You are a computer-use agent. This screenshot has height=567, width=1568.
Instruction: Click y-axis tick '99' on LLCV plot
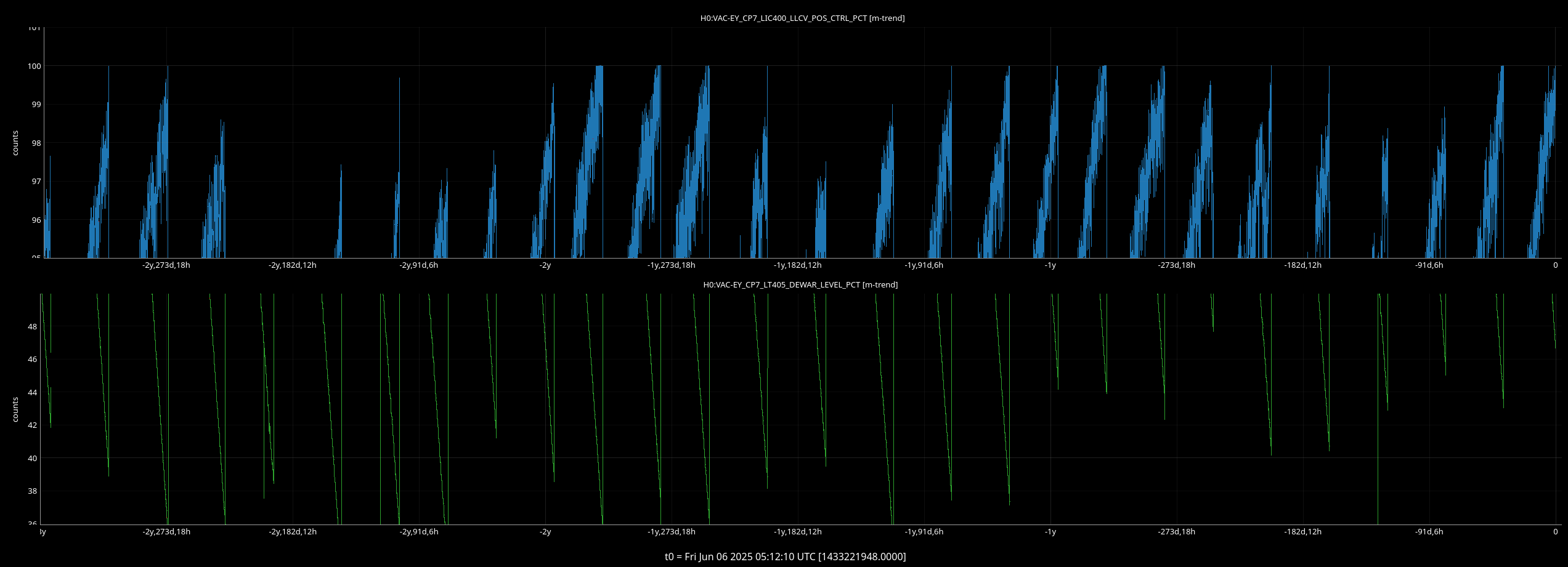pyautogui.click(x=36, y=105)
